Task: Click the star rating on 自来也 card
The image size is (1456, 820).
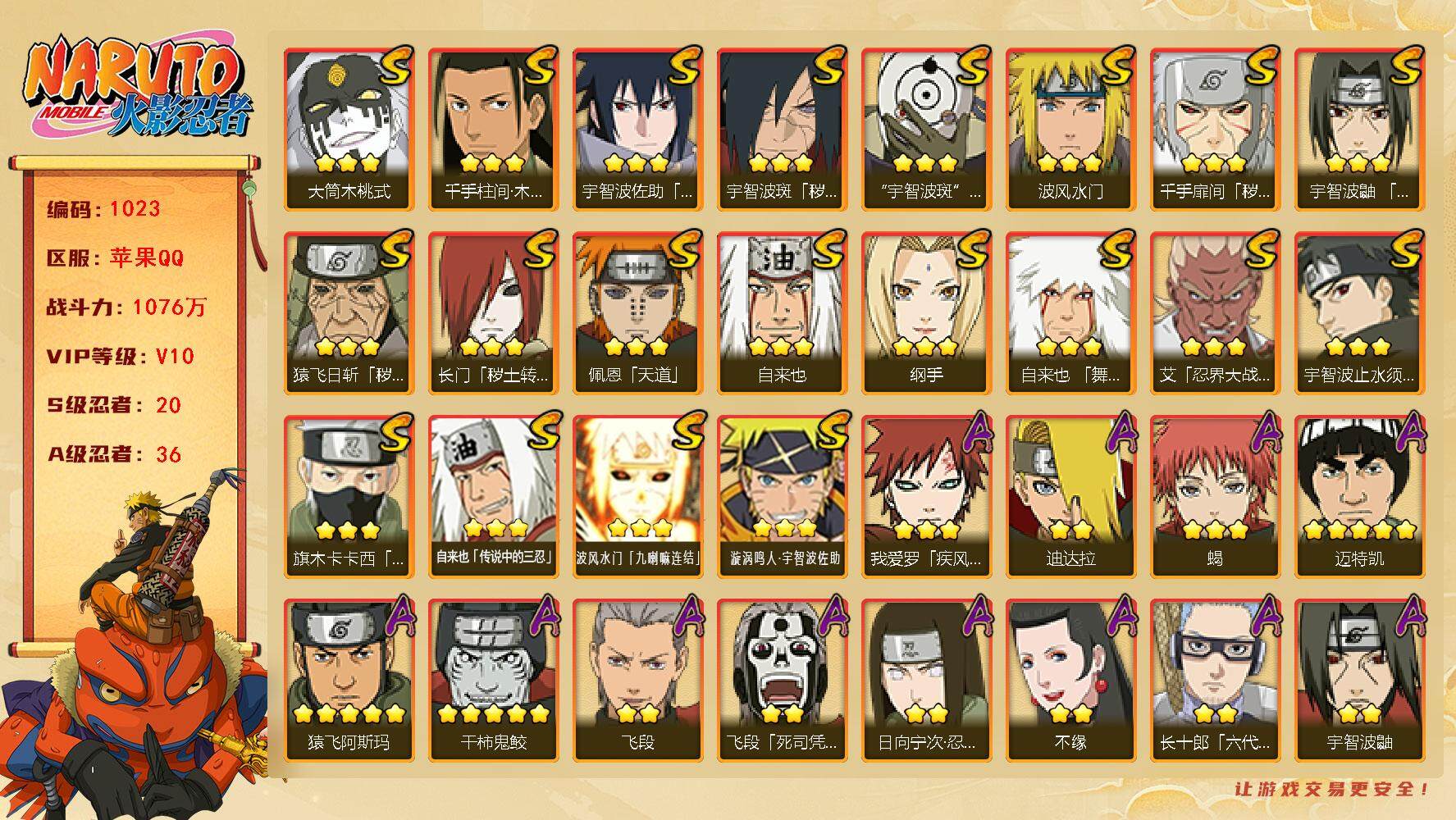Action: (x=781, y=347)
